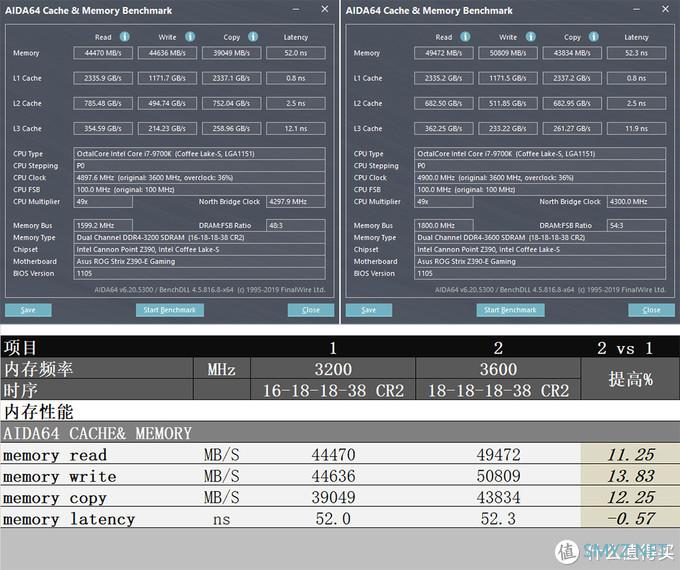Image resolution: width=680 pixels, height=570 pixels.
Task: Click the Write info icon in right window
Action: coord(531,37)
